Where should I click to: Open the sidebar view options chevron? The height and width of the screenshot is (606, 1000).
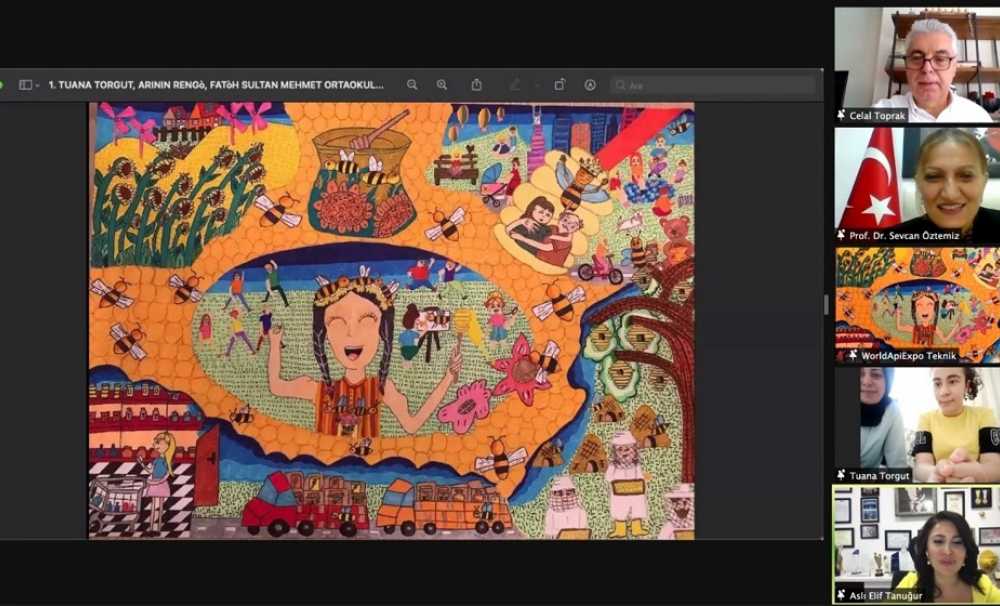[38, 85]
